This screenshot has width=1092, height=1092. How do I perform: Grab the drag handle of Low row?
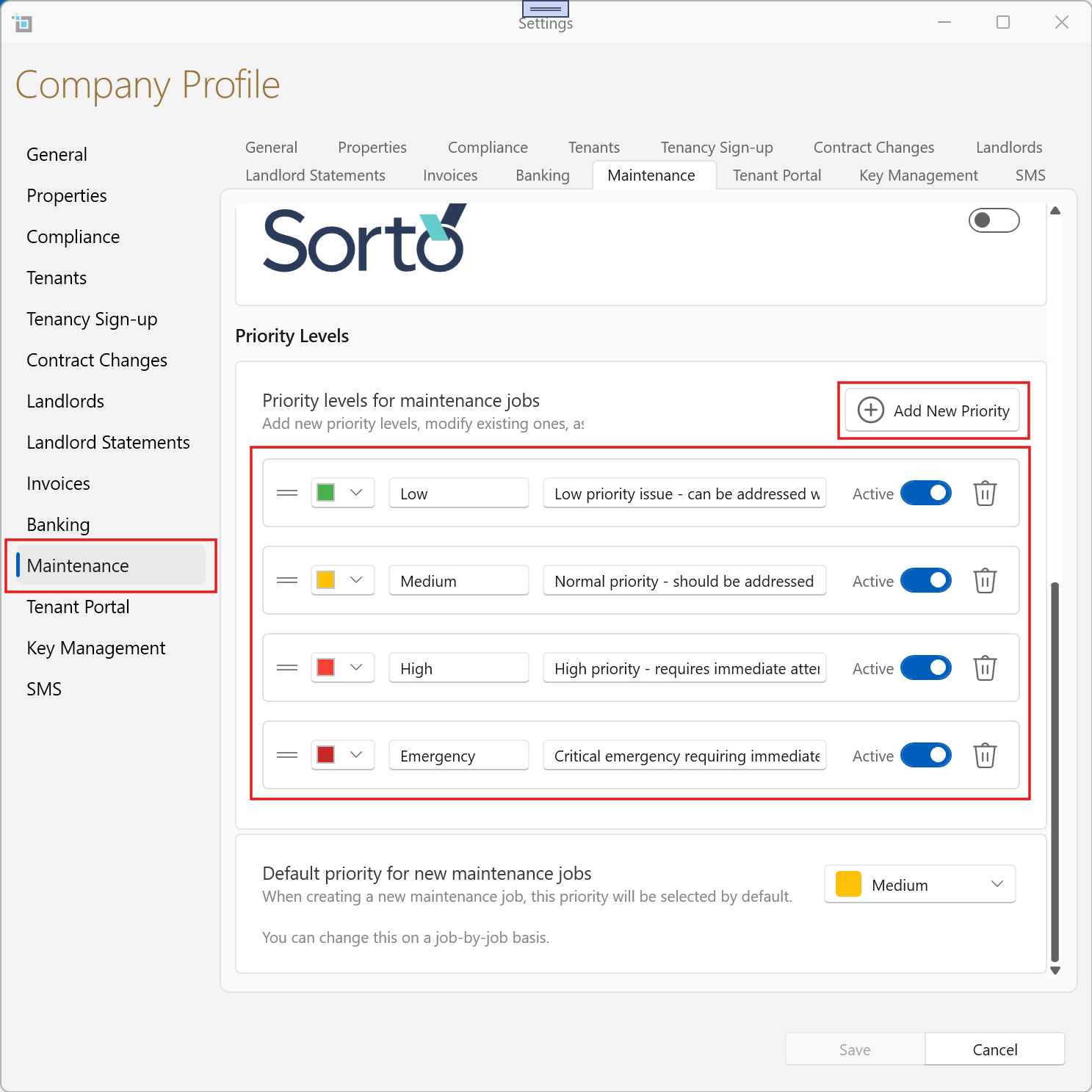(287, 493)
